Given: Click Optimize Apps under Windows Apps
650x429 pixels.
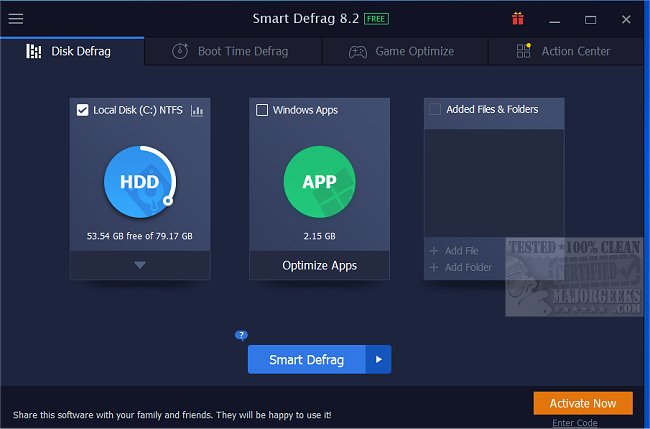Looking at the screenshot, I should pyautogui.click(x=319, y=265).
